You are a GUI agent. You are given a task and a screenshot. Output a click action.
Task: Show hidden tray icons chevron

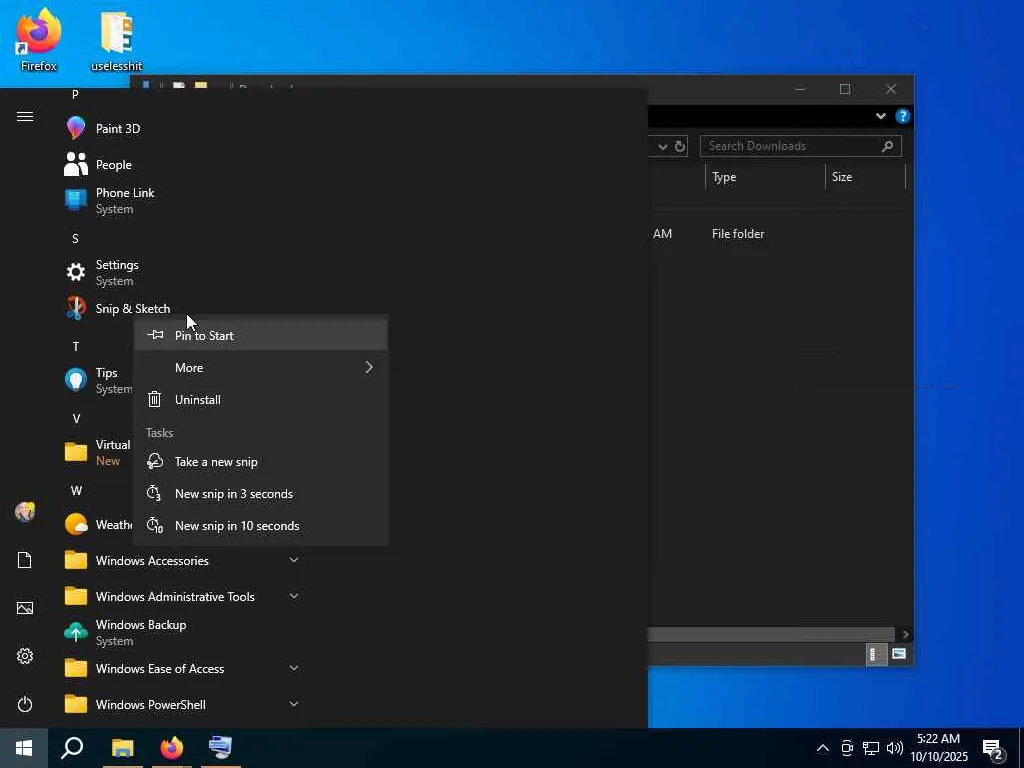click(823, 748)
